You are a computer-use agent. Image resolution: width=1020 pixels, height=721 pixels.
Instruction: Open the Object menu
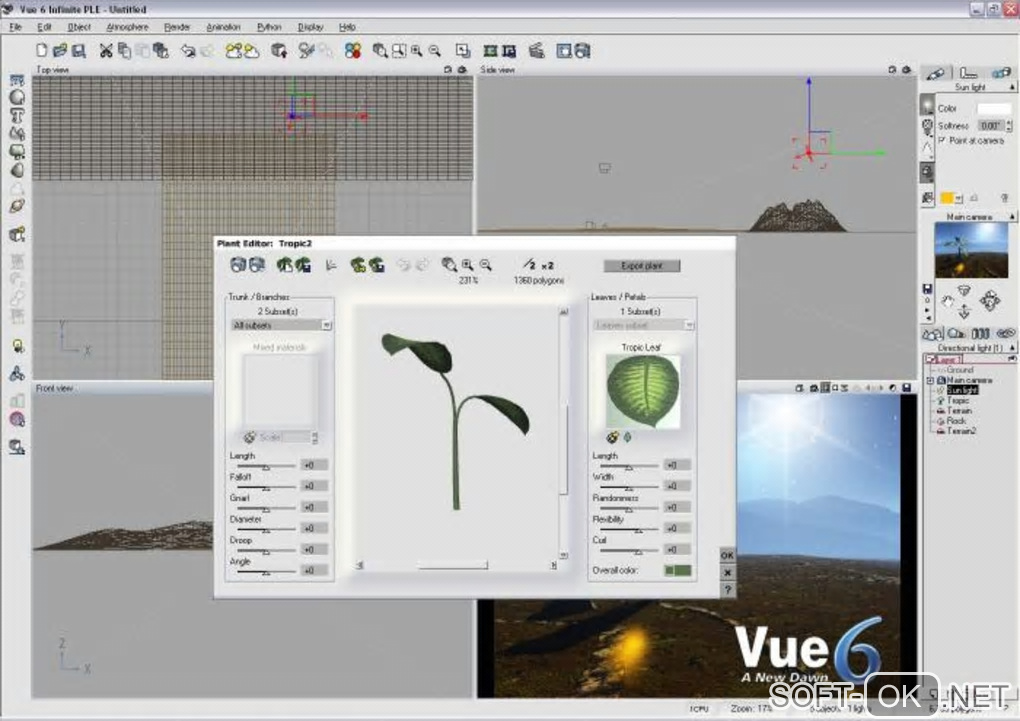pos(79,27)
